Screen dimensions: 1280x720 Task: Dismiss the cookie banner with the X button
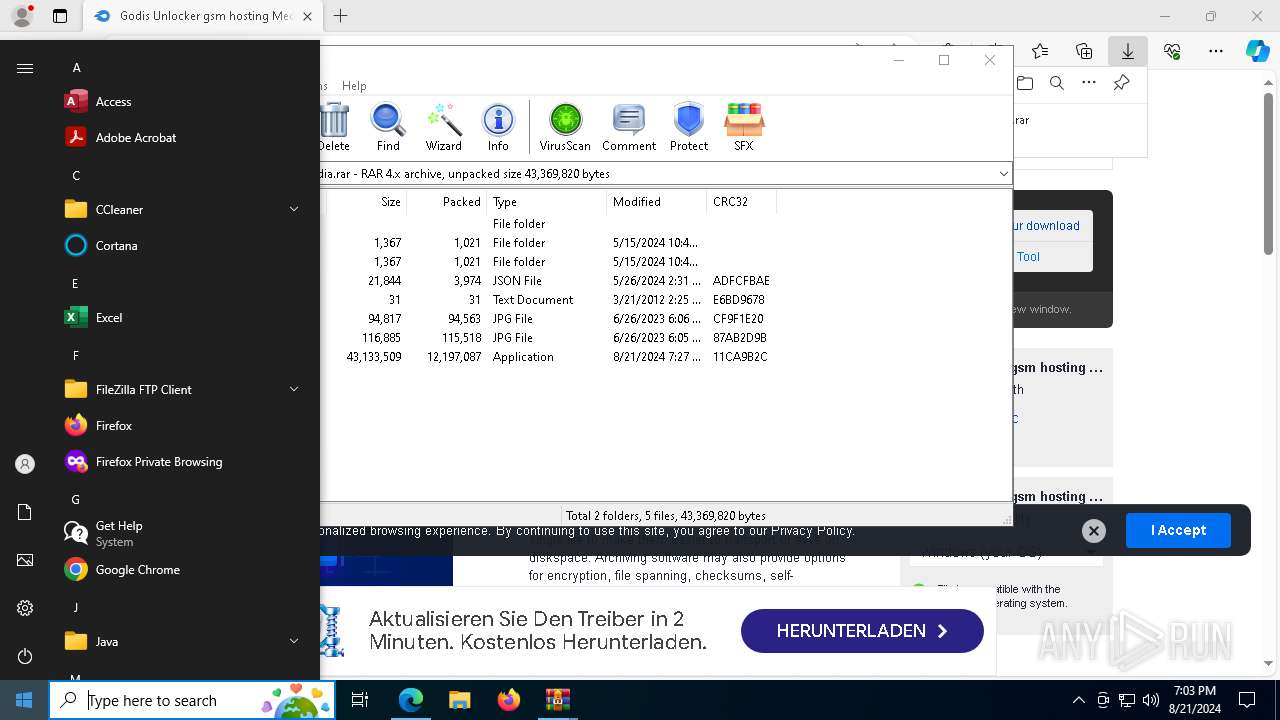pos(1094,531)
